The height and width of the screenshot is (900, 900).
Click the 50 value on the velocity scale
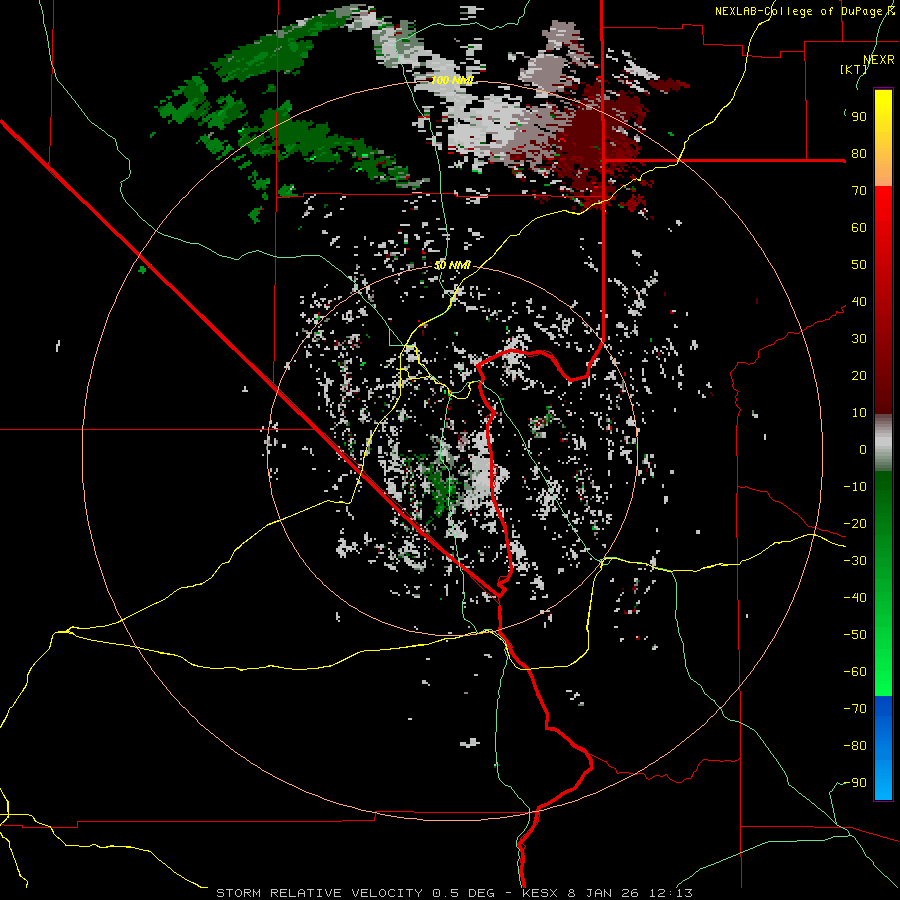click(859, 265)
